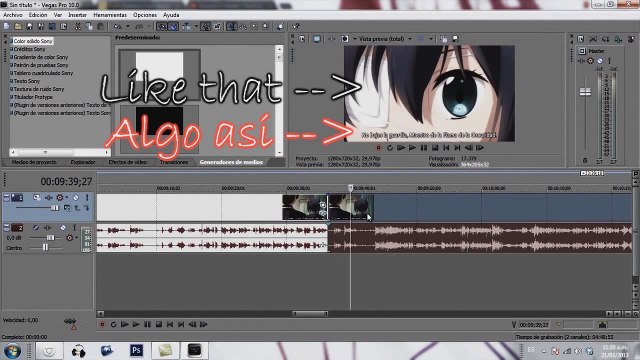Adjust video track 1 level slider
Image resolution: width=640 pixels, height=360 pixels.
[55, 208]
